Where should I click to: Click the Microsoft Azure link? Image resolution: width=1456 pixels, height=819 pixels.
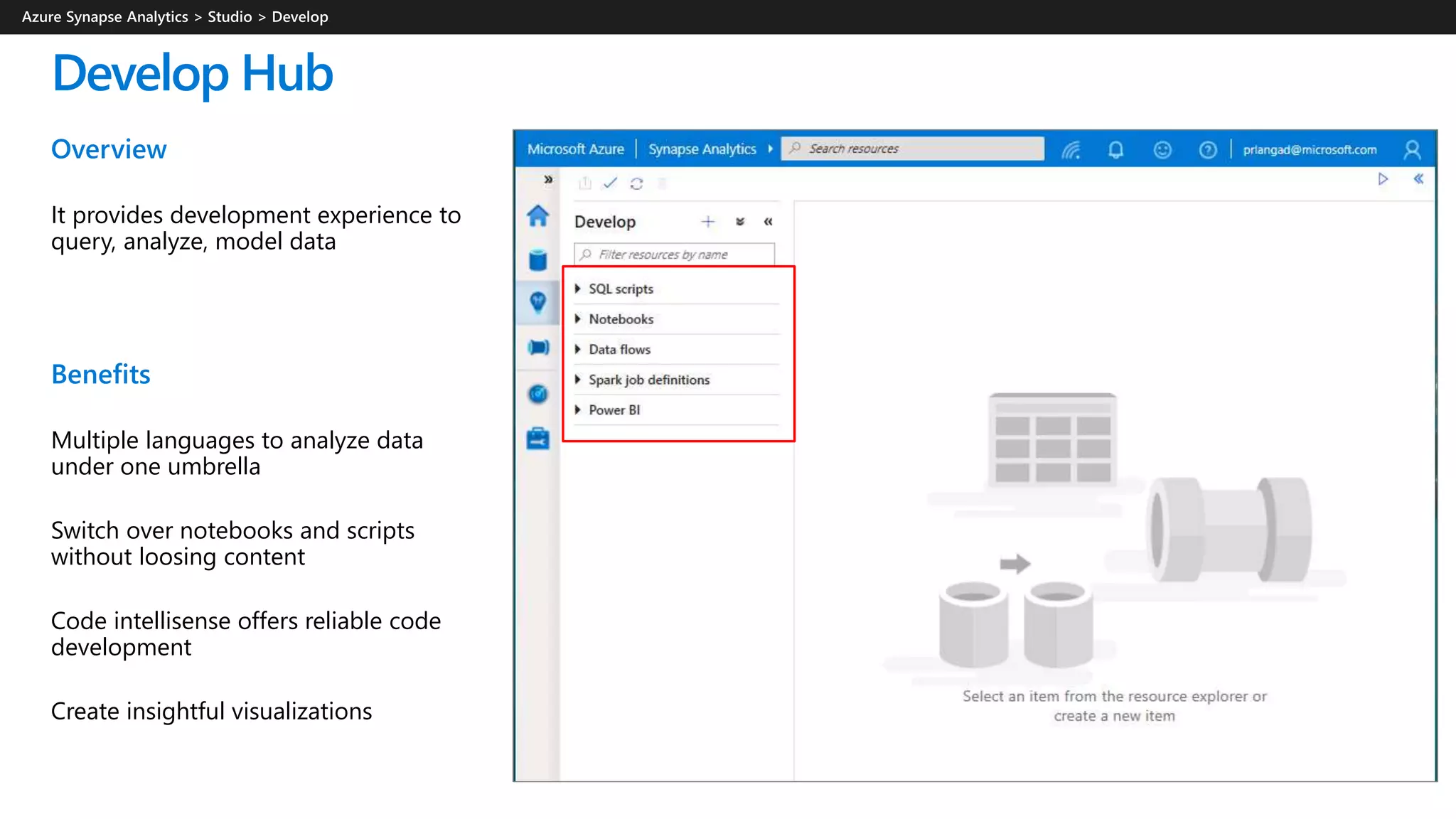point(575,149)
